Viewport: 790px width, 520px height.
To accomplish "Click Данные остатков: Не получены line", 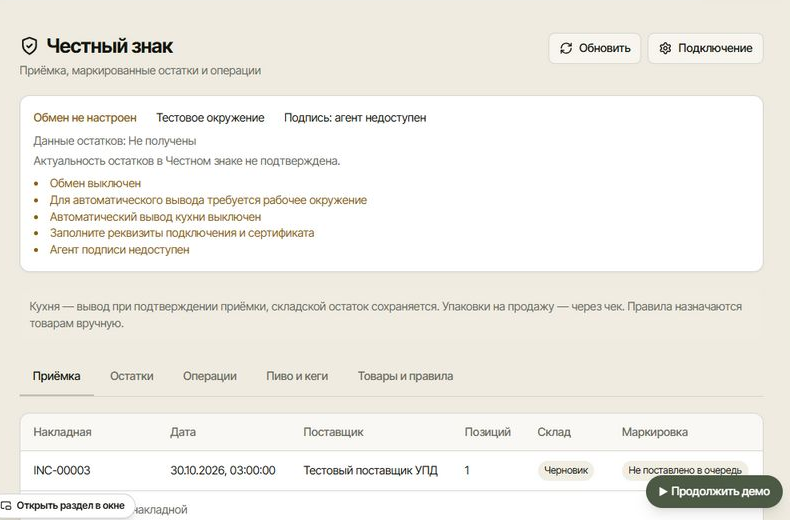I will pyautogui.click(x=115, y=141).
